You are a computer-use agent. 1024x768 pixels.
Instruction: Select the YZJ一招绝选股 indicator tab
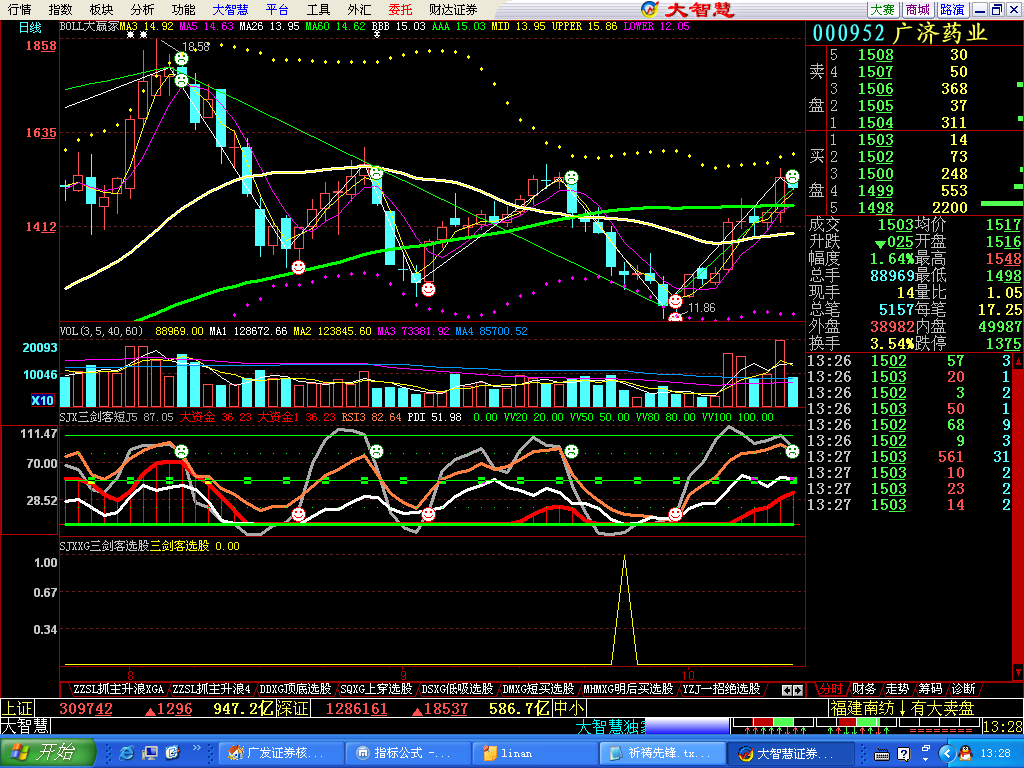[722, 689]
